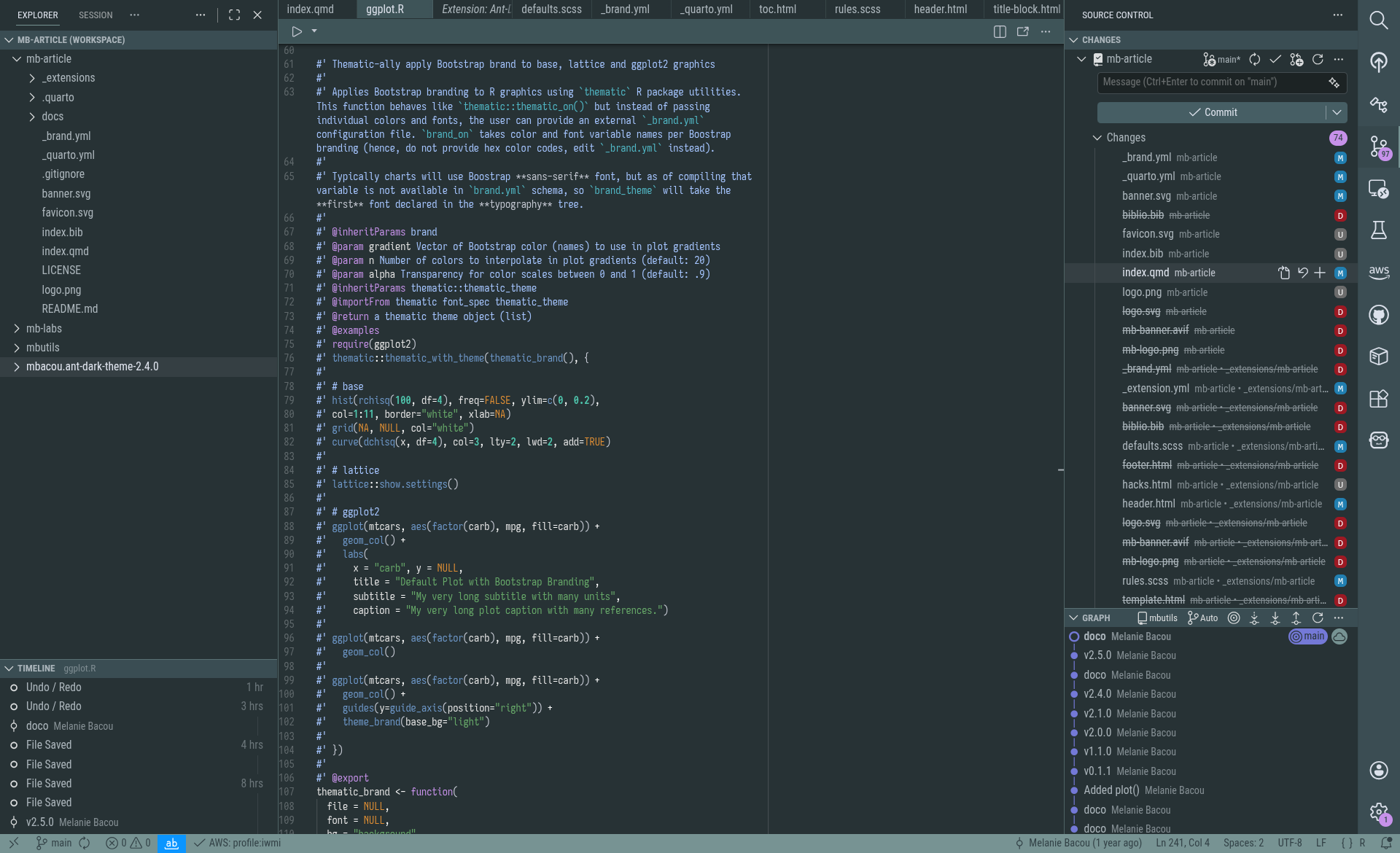Expand the docs folder
1400x853 pixels.
[32, 117]
